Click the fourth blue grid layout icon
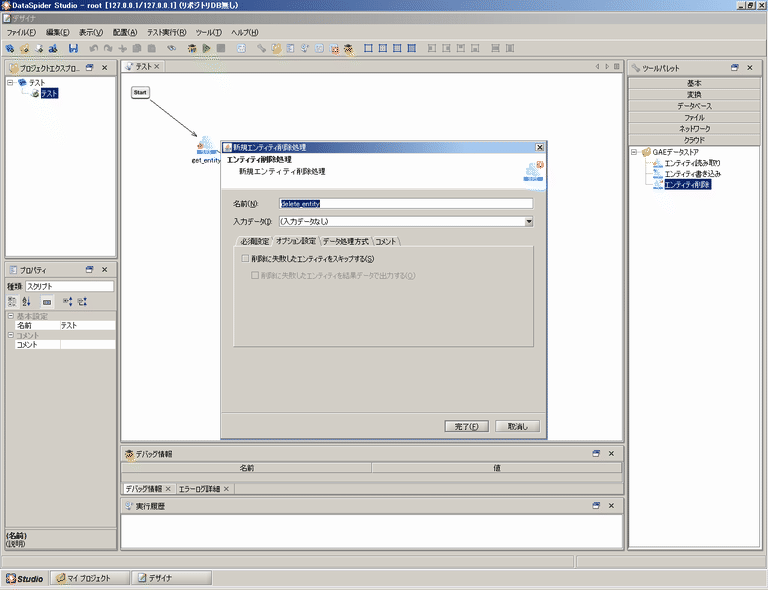768x590 pixels. tap(412, 48)
